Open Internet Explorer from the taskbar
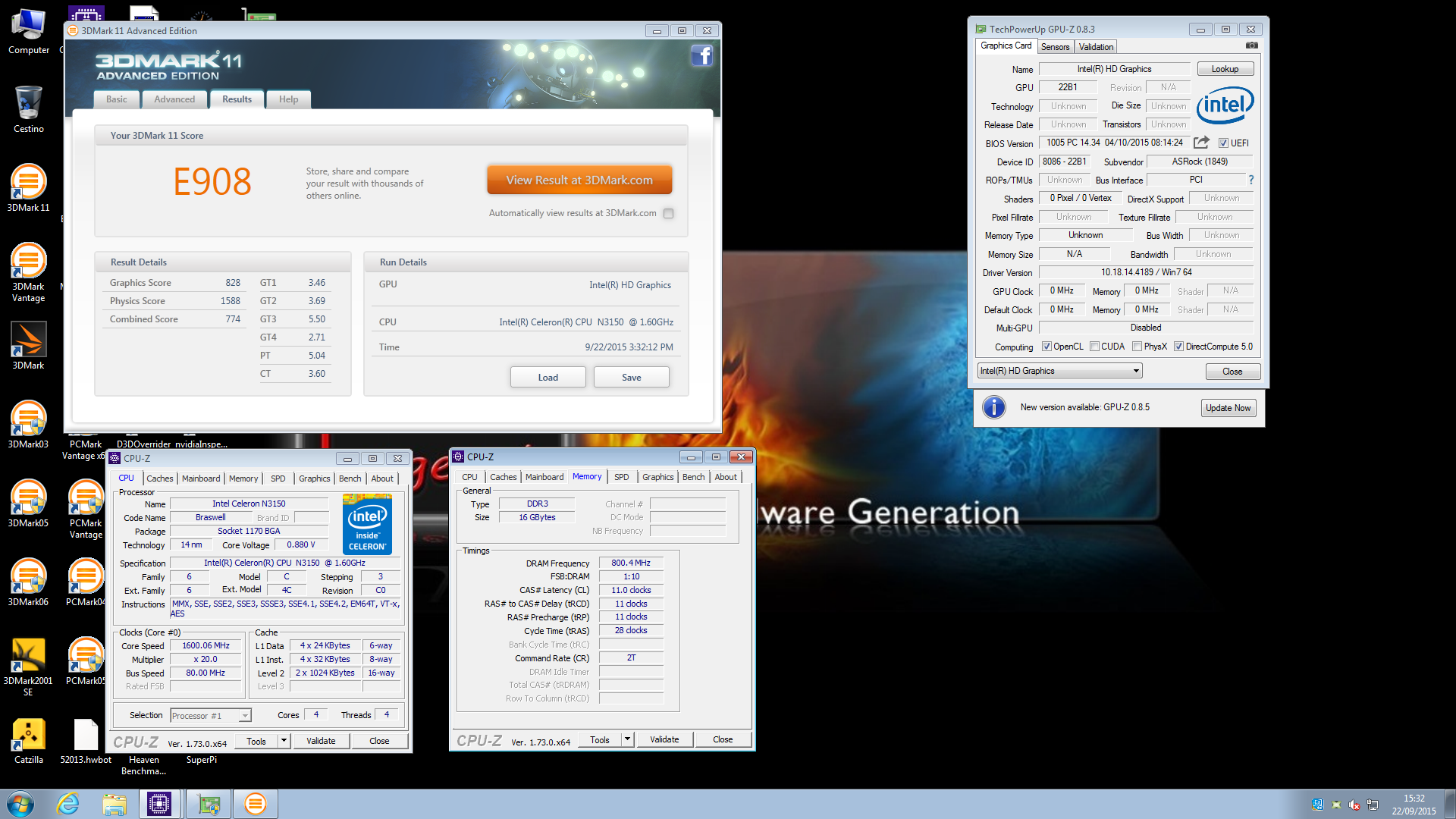This screenshot has width=1456, height=819. point(68,804)
